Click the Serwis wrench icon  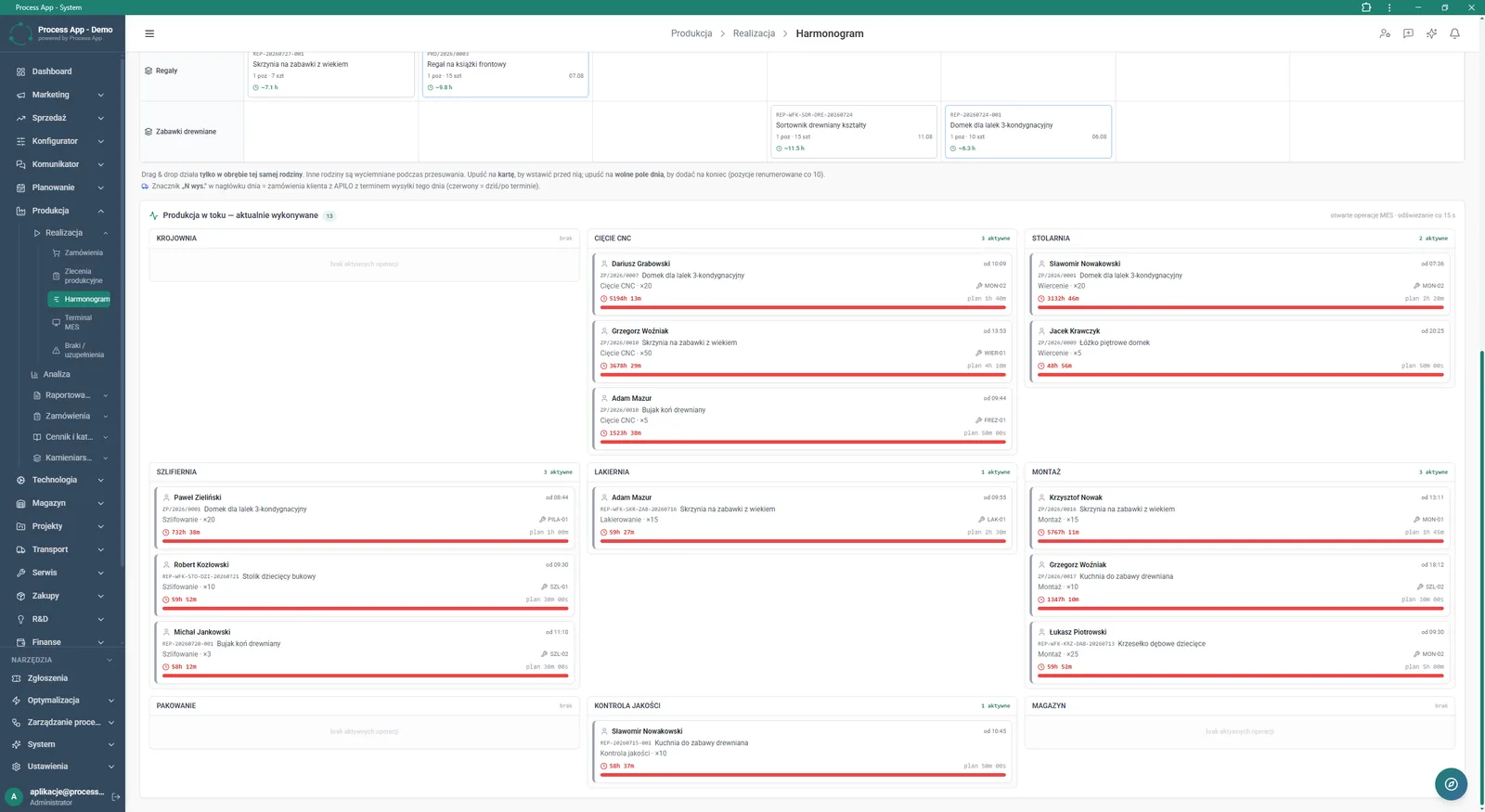pos(20,573)
